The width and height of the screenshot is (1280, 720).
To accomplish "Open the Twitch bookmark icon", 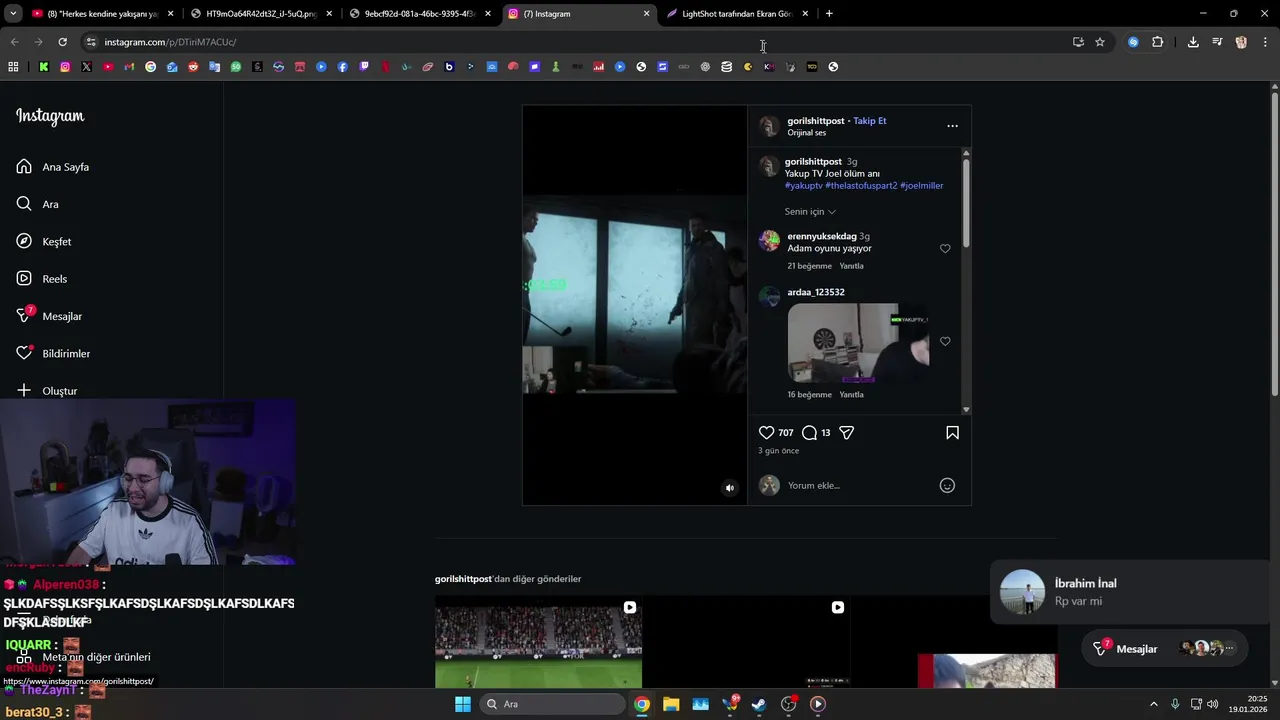I will pyautogui.click(x=364, y=67).
